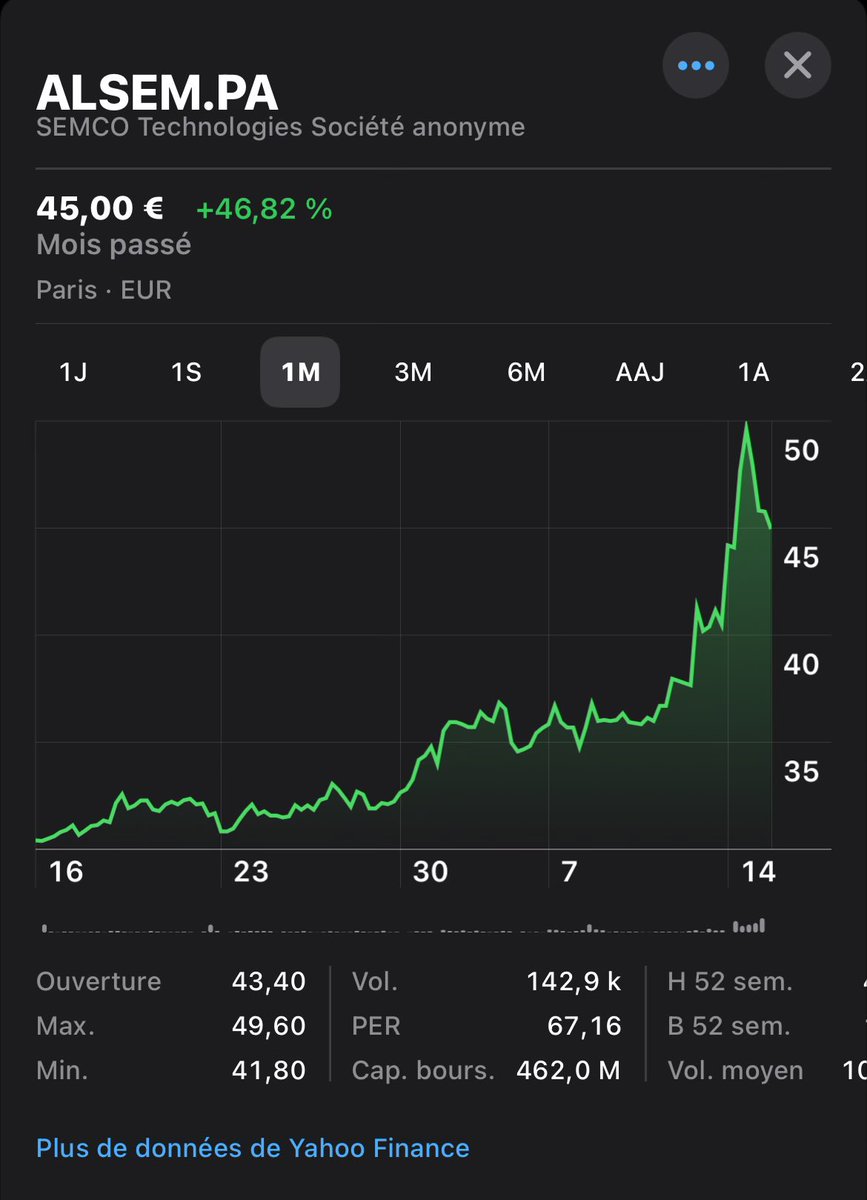The width and height of the screenshot is (867, 1200).
Task: Click the Cap. bours. value 462,0 M
Action: [x=568, y=1071]
